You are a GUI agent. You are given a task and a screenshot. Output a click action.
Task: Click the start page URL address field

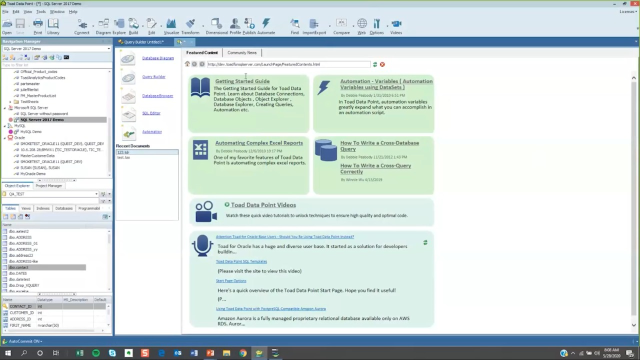coord(288,64)
